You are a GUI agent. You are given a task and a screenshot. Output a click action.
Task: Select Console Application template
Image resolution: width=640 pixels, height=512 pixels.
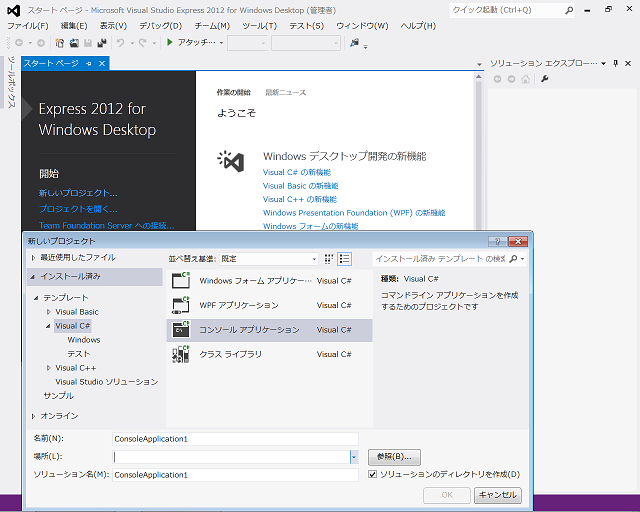(x=269, y=330)
